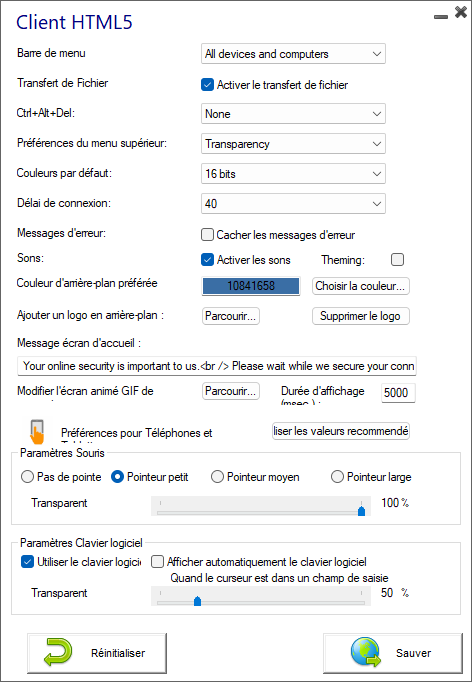The image size is (472, 682).
Task: Minimize the Client HTML5 window
Action: [x=441, y=17]
